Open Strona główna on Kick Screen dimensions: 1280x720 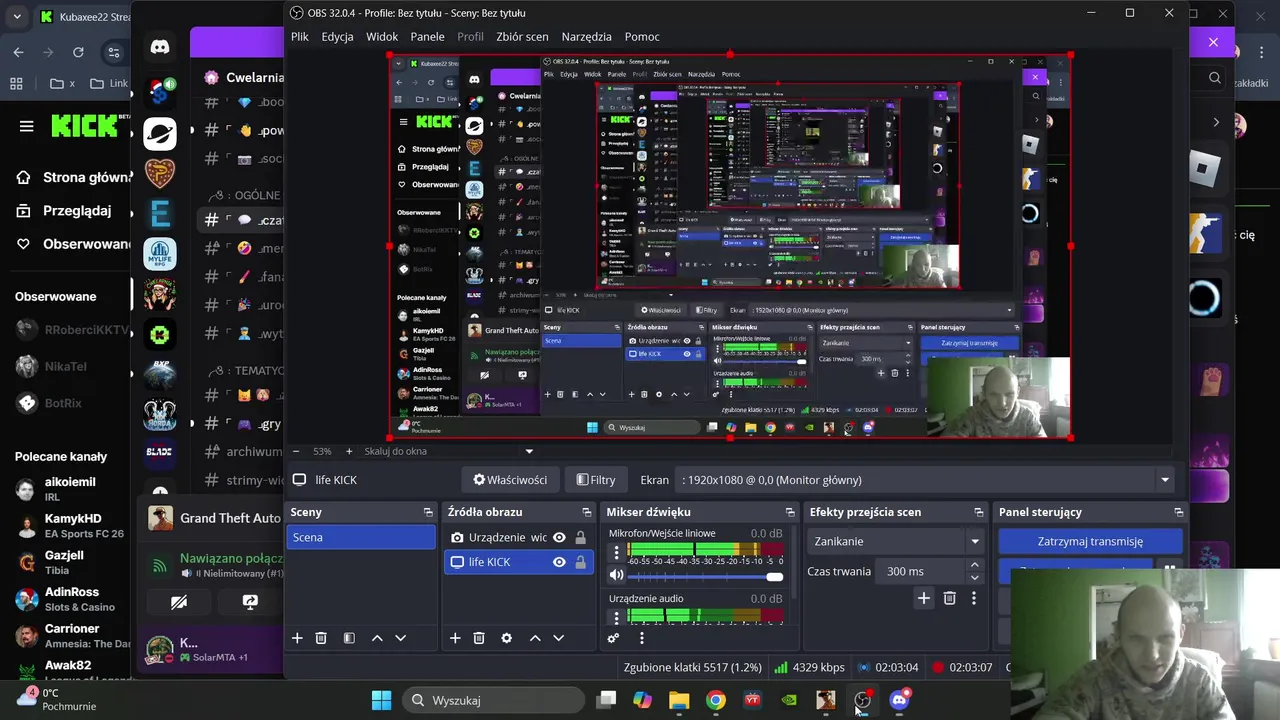[x=74, y=177]
